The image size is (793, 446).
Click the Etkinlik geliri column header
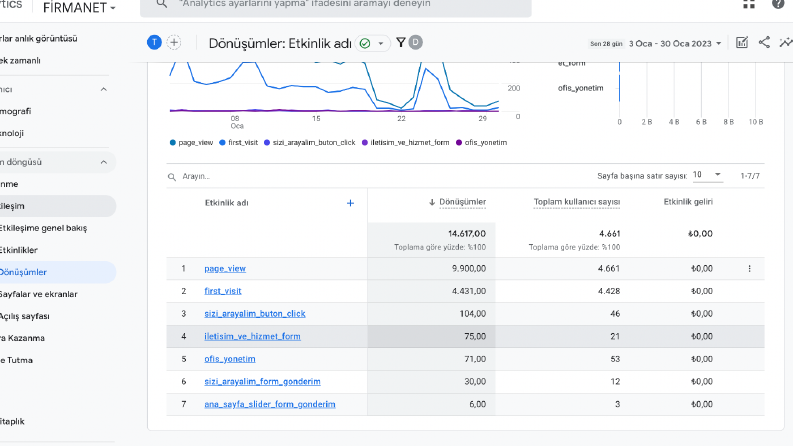coord(688,202)
